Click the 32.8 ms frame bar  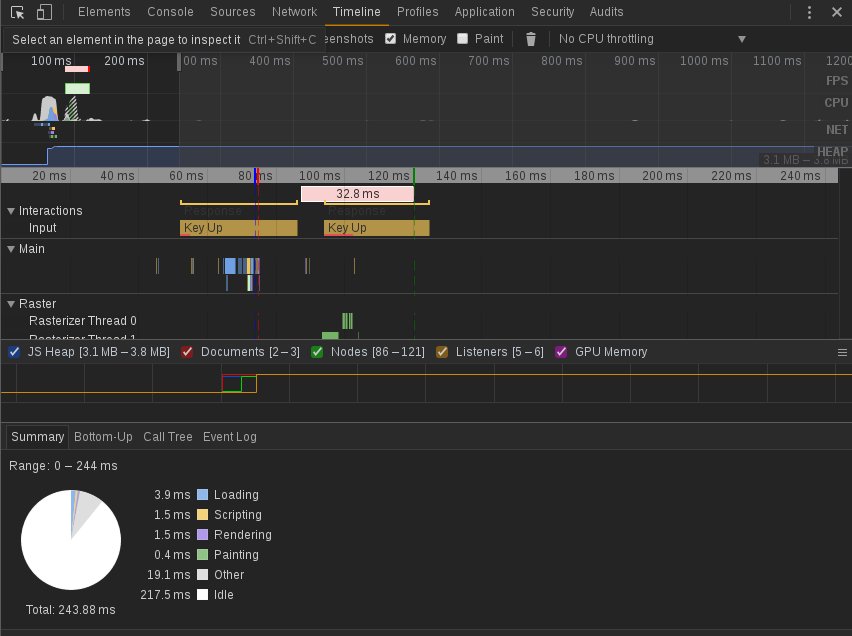[x=357, y=194]
